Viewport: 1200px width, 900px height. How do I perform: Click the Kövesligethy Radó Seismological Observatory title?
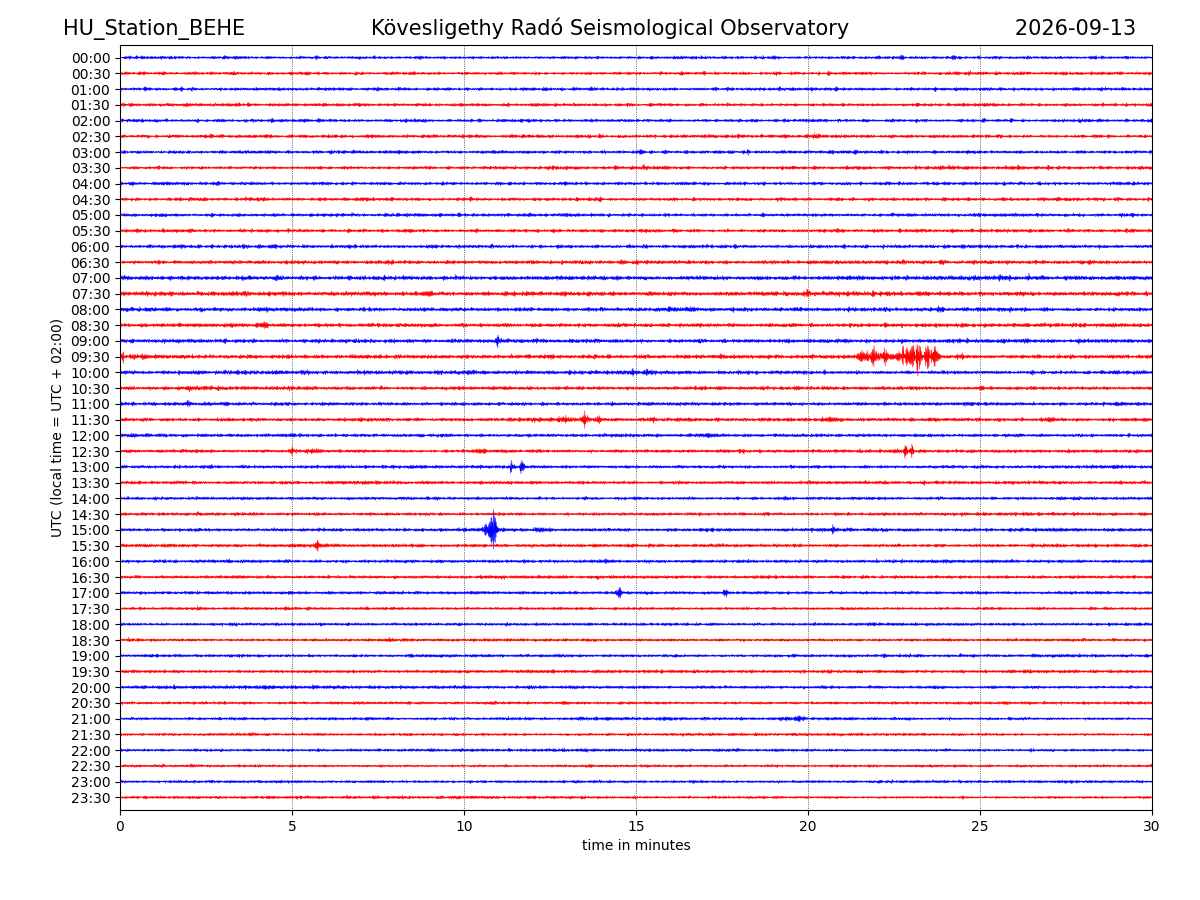click(x=610, y=28)
